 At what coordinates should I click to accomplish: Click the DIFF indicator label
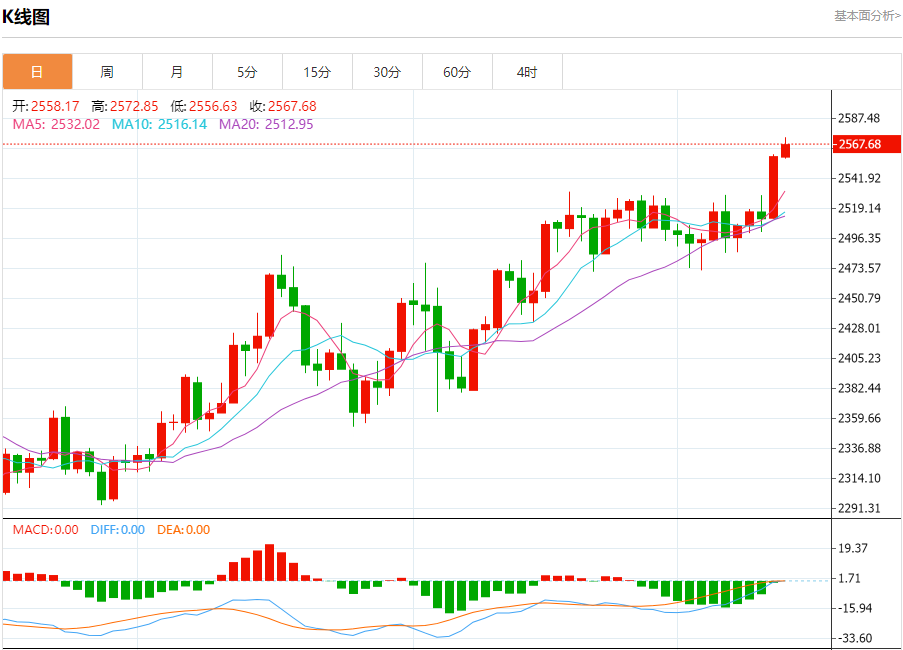117,530
